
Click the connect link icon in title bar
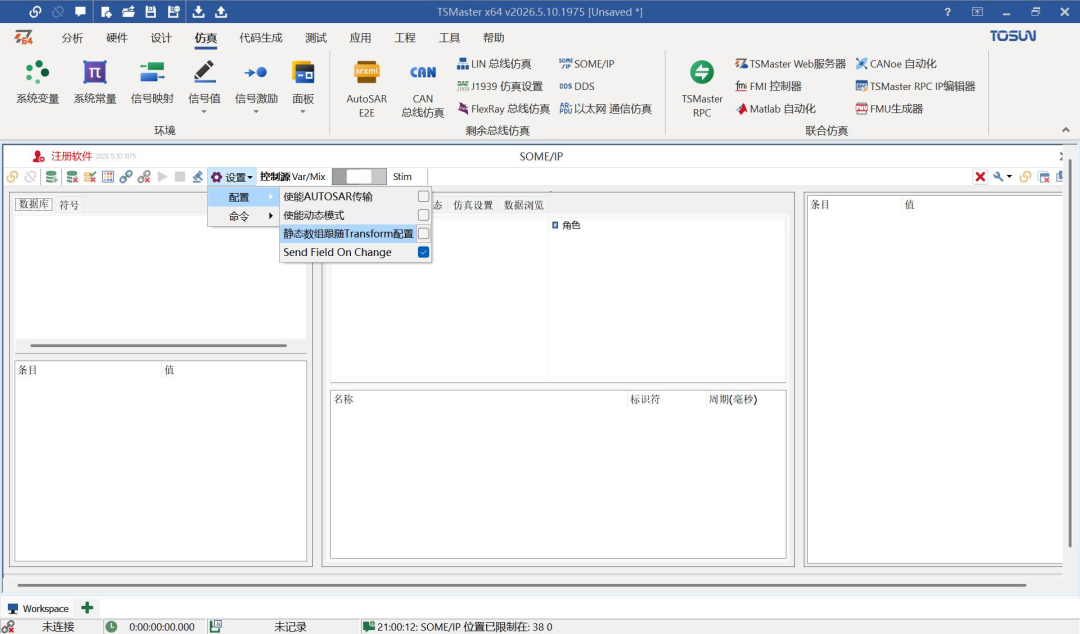point(35,12)
